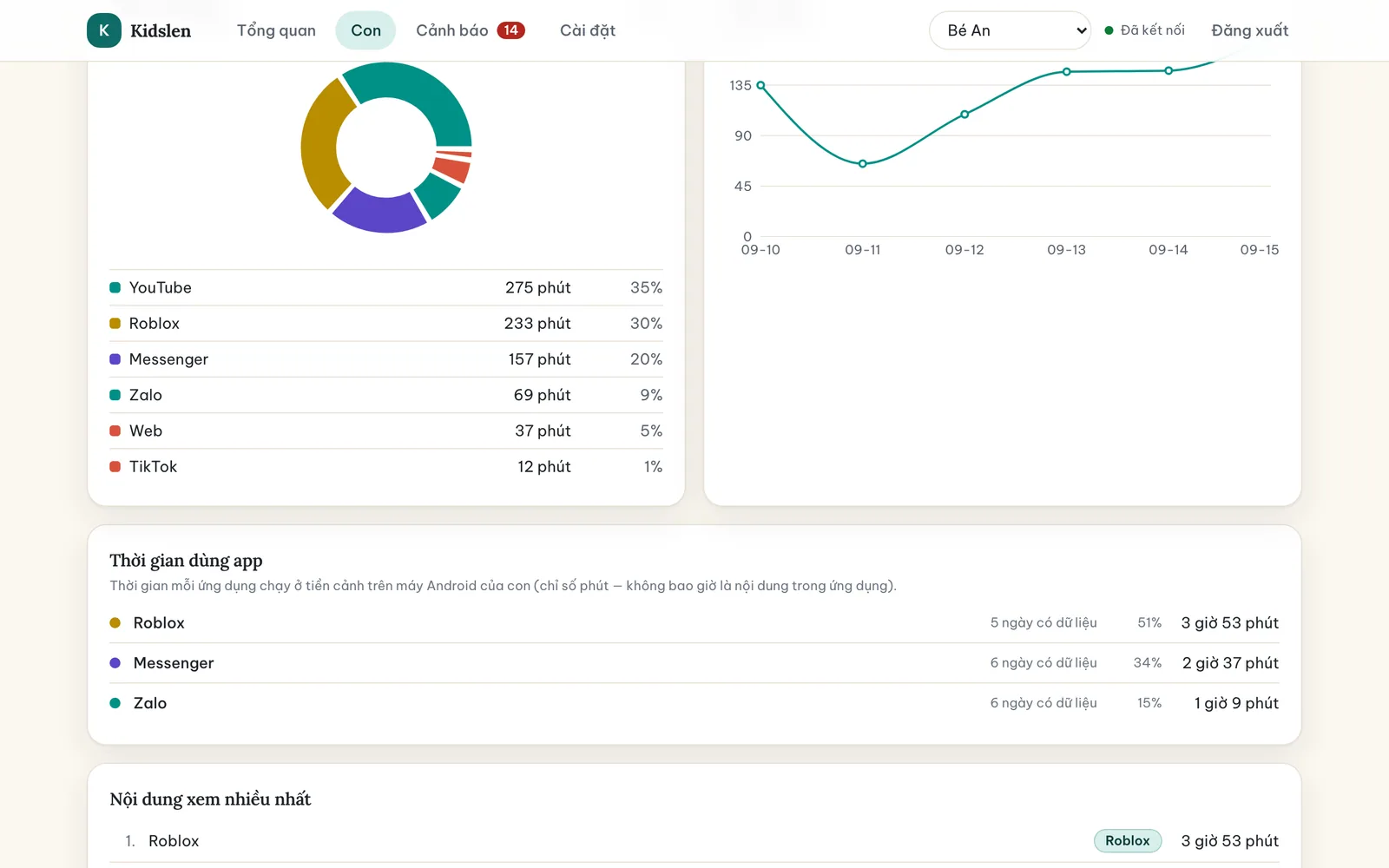The image size is (1389, 868).
Task: Click the 1 giờ 9 phút duration
Action: coord(1236,703)
